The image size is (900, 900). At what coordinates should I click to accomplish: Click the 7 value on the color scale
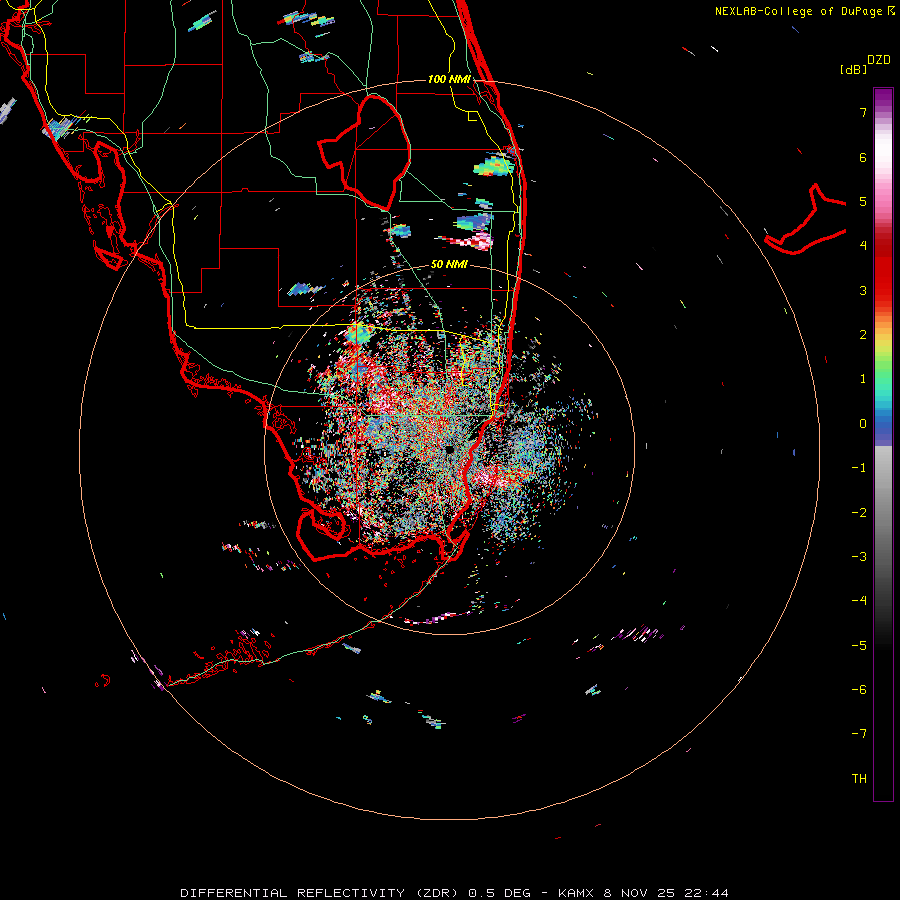[x=863, y=112]
